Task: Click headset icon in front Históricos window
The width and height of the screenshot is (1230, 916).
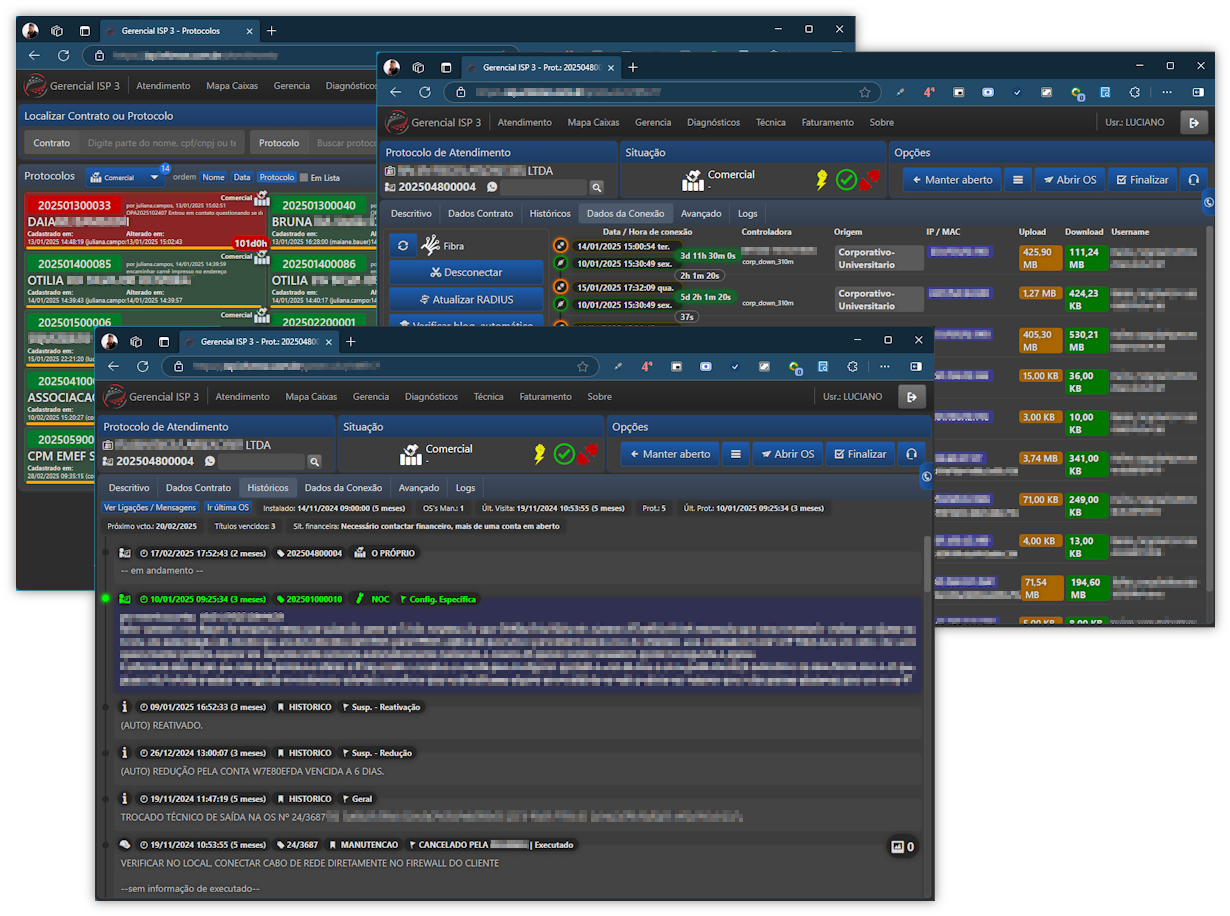Action: [x=911, y=454]
